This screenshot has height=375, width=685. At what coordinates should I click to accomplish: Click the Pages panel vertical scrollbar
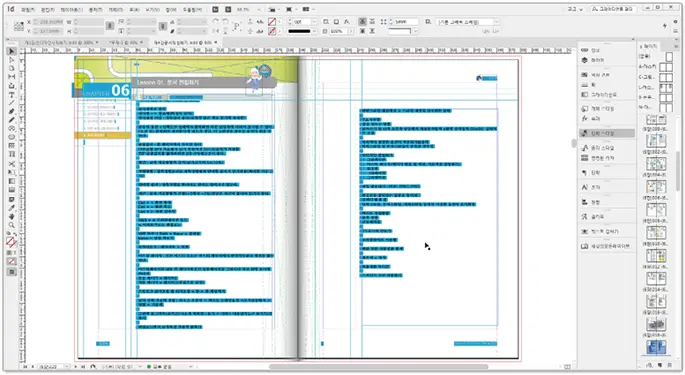coord(678,170)
